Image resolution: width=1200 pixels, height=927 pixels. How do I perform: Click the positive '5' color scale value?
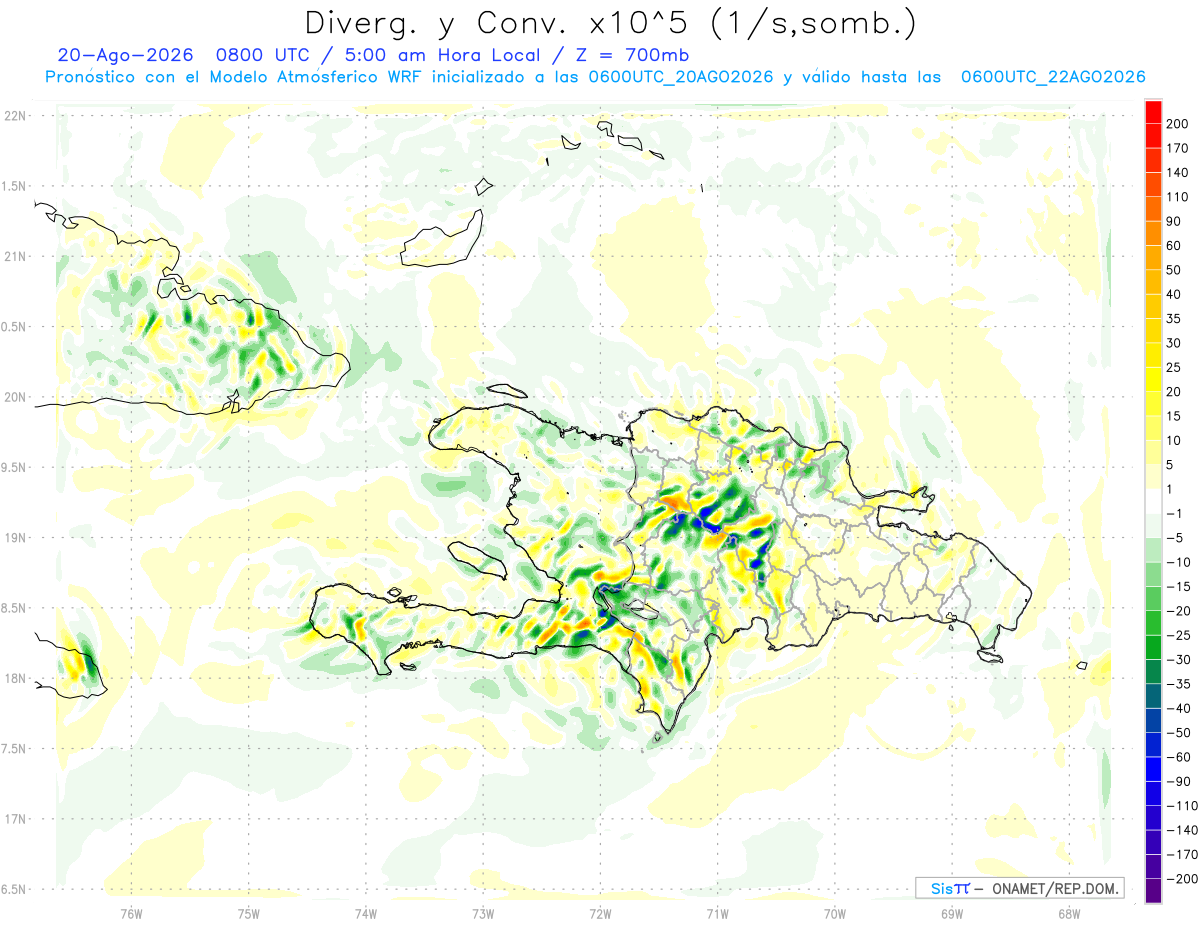click(1170, 465)
